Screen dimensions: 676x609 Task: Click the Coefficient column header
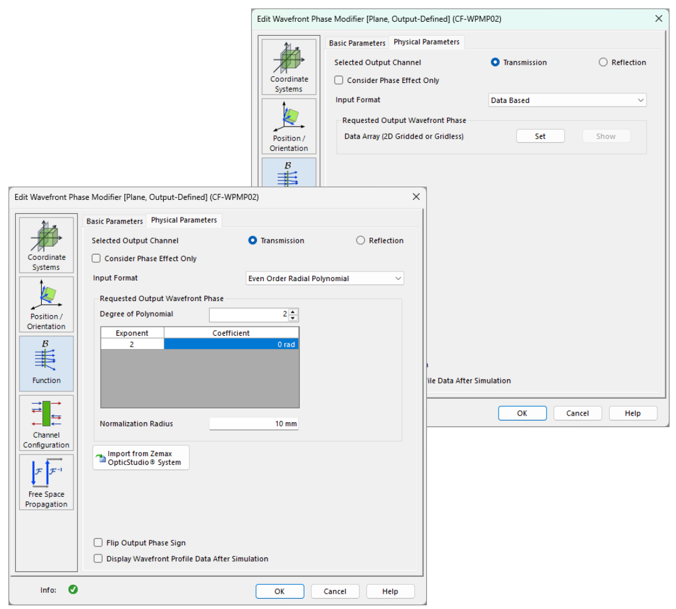click(231, 333)
